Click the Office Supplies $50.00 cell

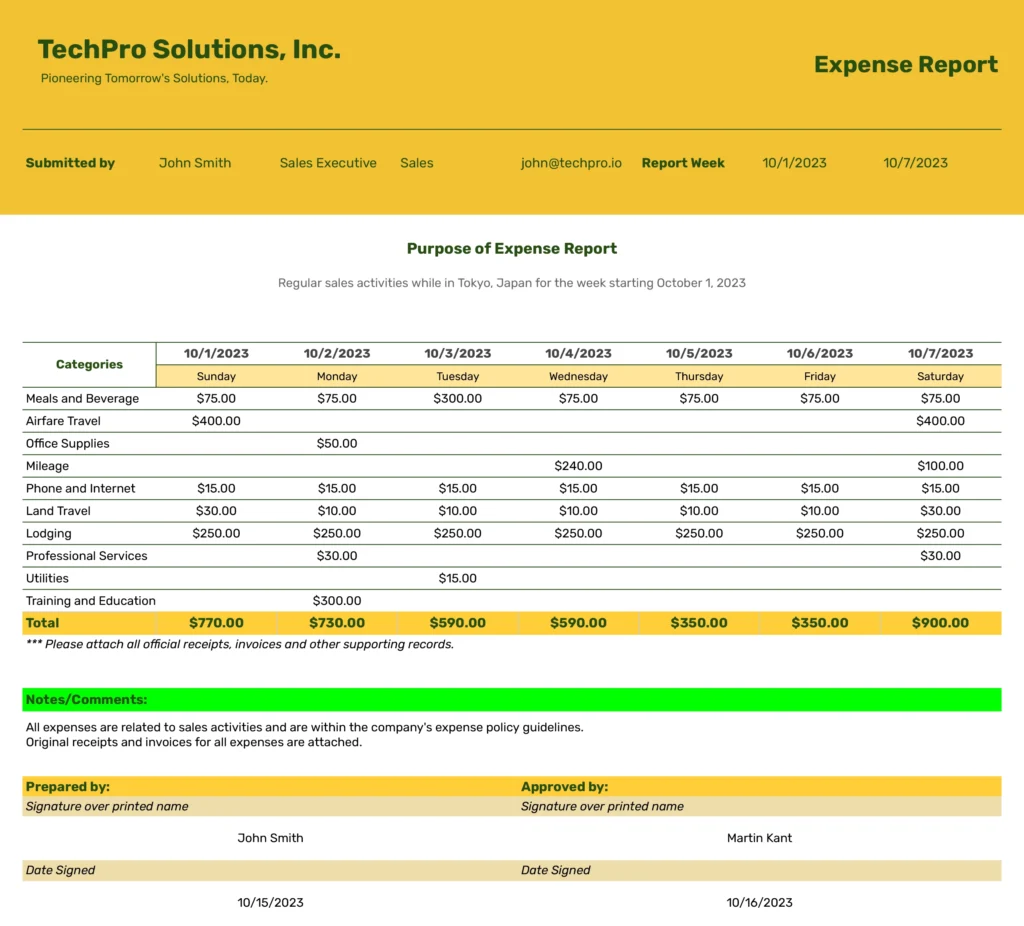pyautogui.click(x=337, y=444)
